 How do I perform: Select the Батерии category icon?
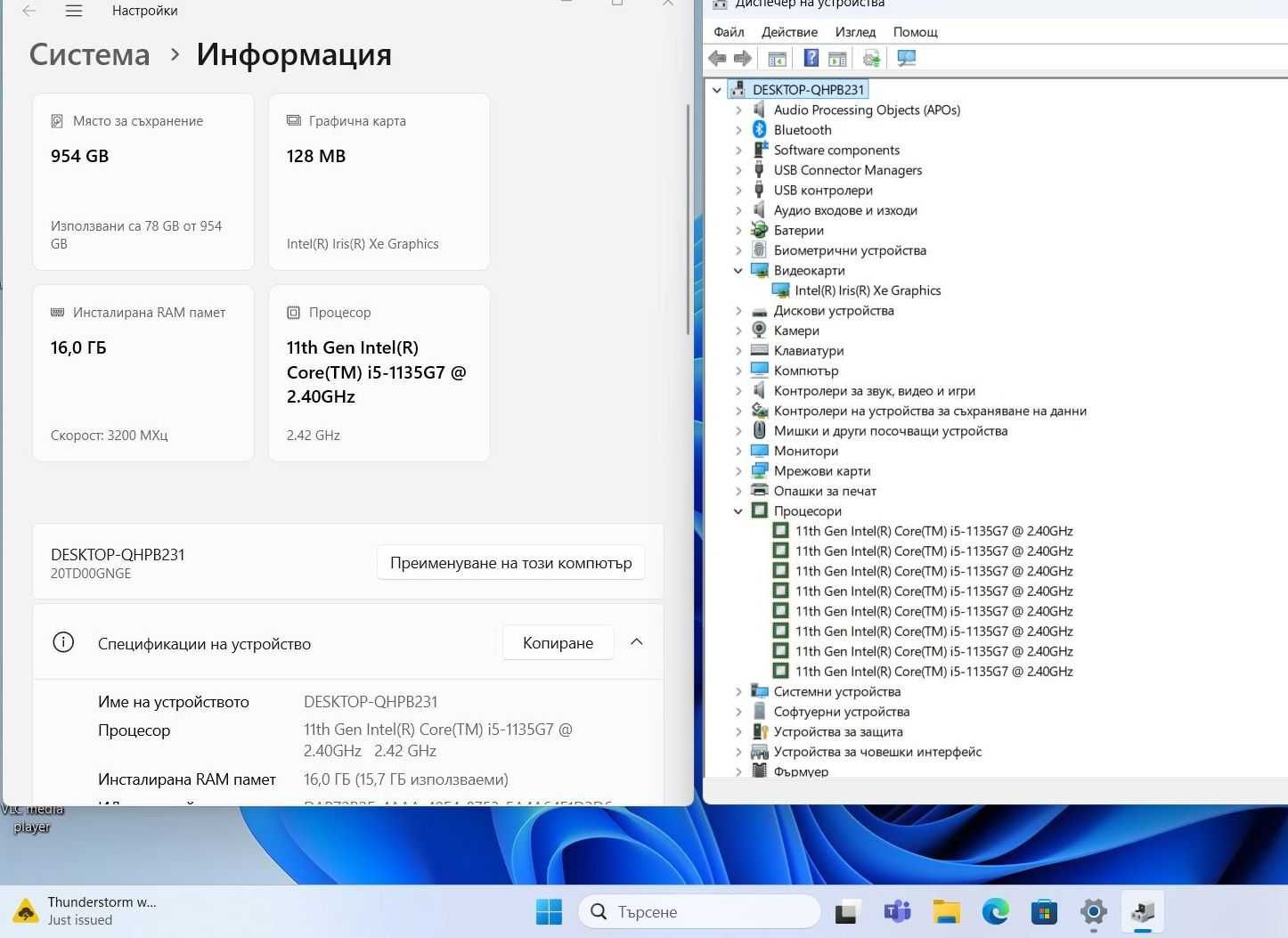click(759, 231)
